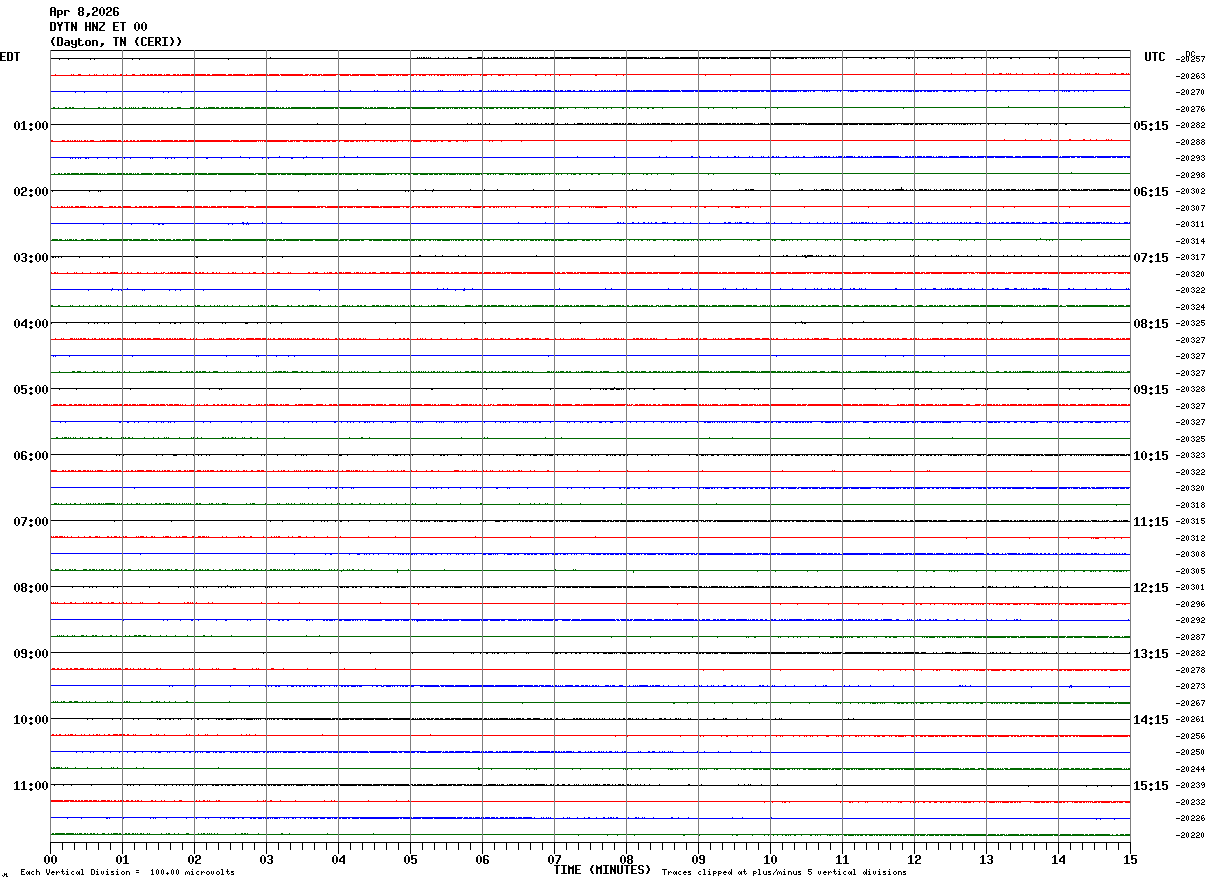Select minute axis tick label 15
Viewport: 1210px width, 886px height.
(1130, 859)
